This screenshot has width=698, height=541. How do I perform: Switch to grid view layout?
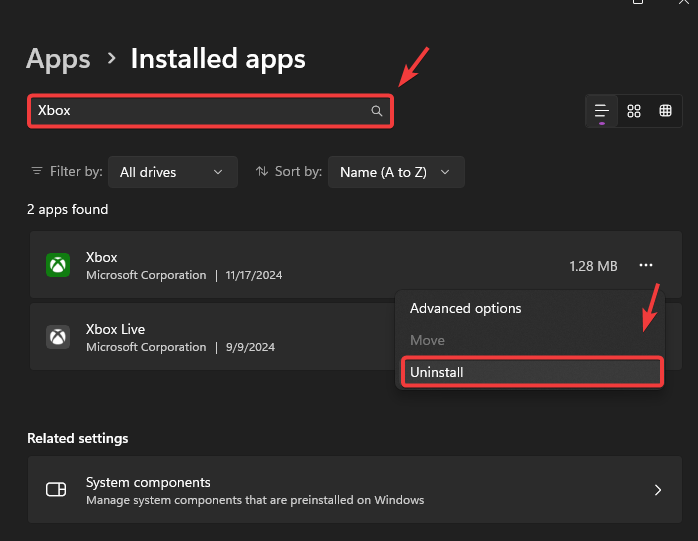pos(633,111)
